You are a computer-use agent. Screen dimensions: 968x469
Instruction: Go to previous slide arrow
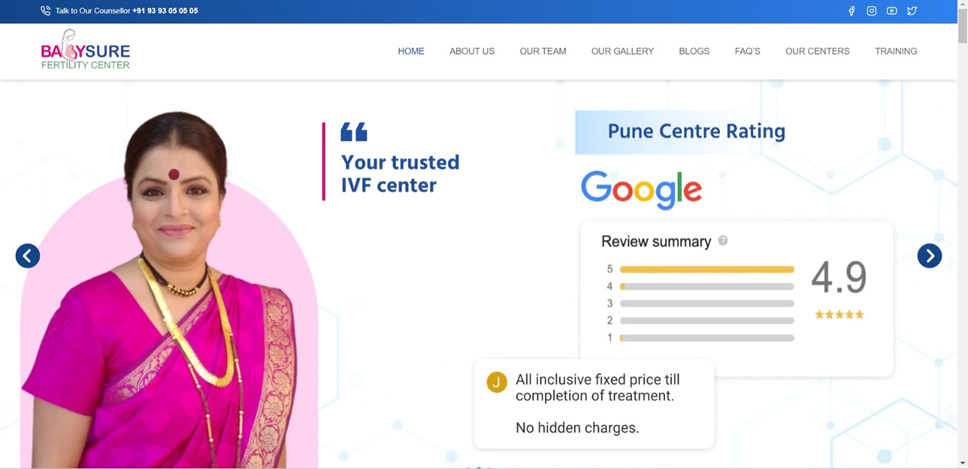pos(28,255)
